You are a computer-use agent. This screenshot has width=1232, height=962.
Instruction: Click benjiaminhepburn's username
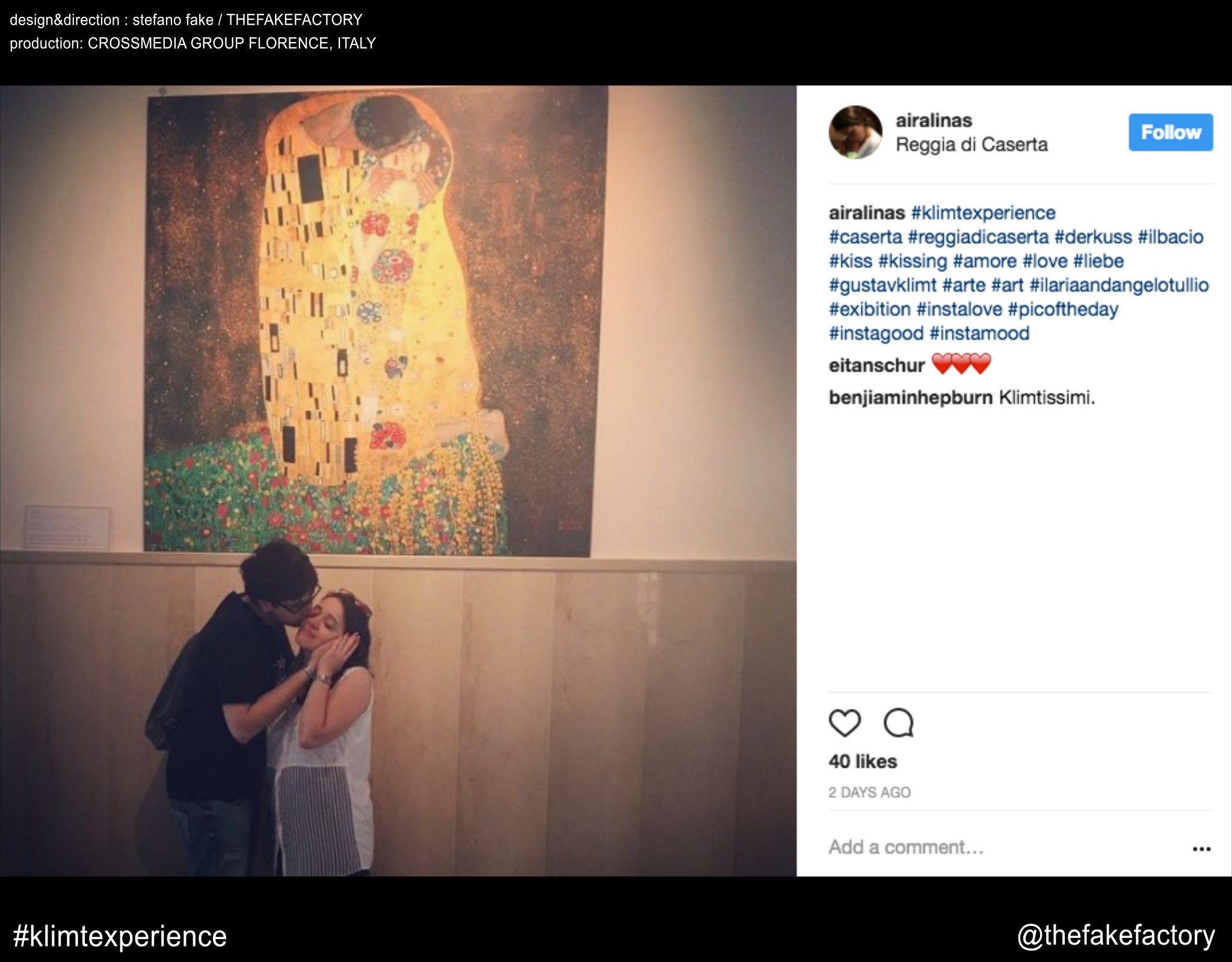[910, 397]
